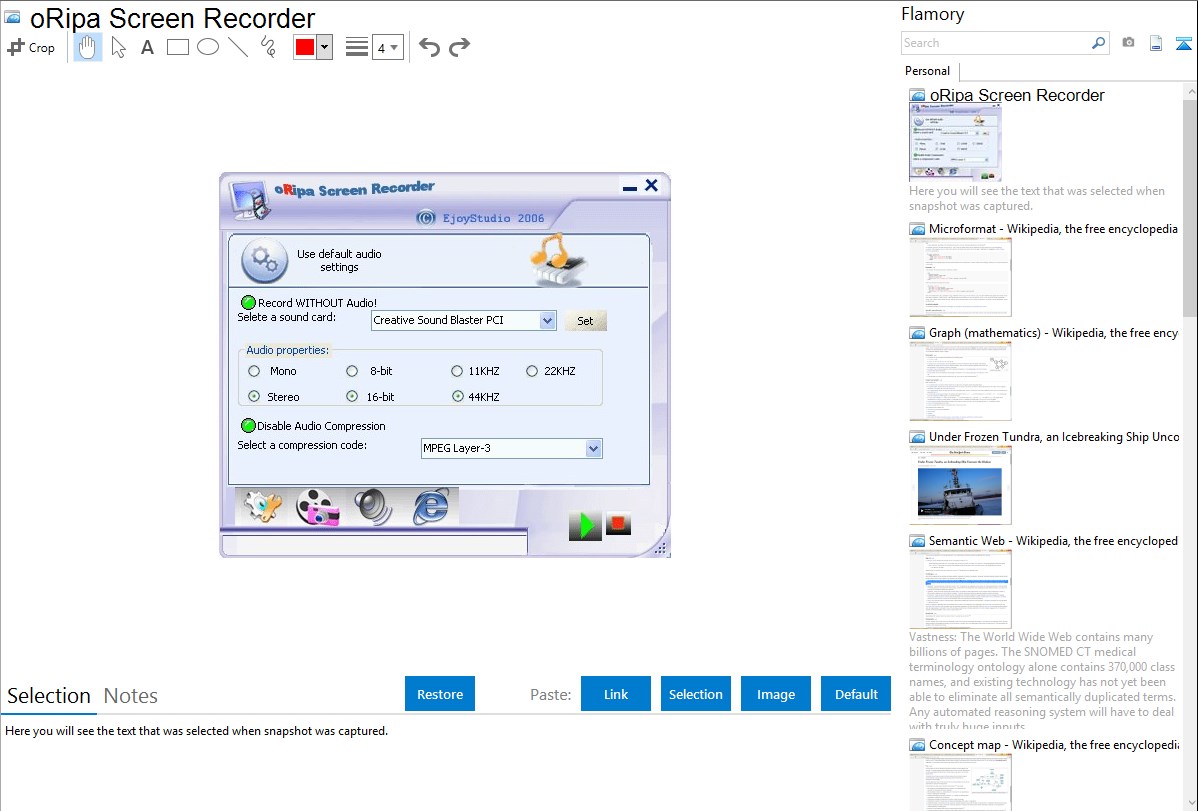The height and width of the screenshot is (811, 1198).
Task: Open the Under Frozen Tundra snapshot thumbnail
Action: coord(960,485)
